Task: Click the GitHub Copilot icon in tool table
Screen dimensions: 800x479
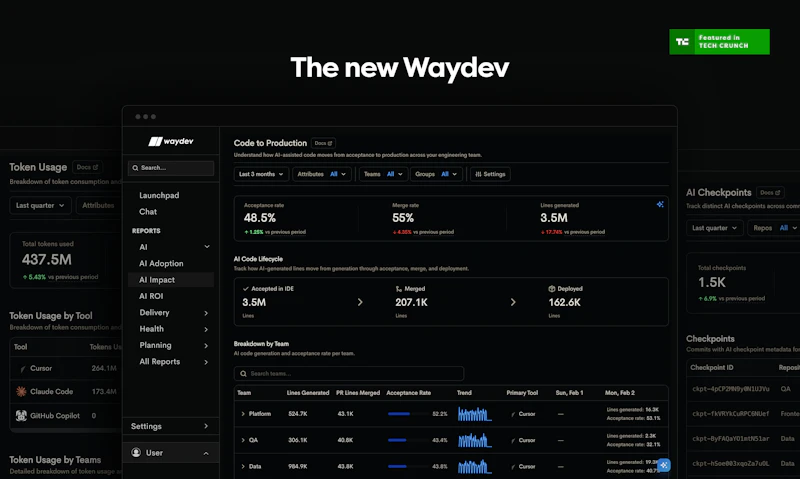Action: (21, 416)
